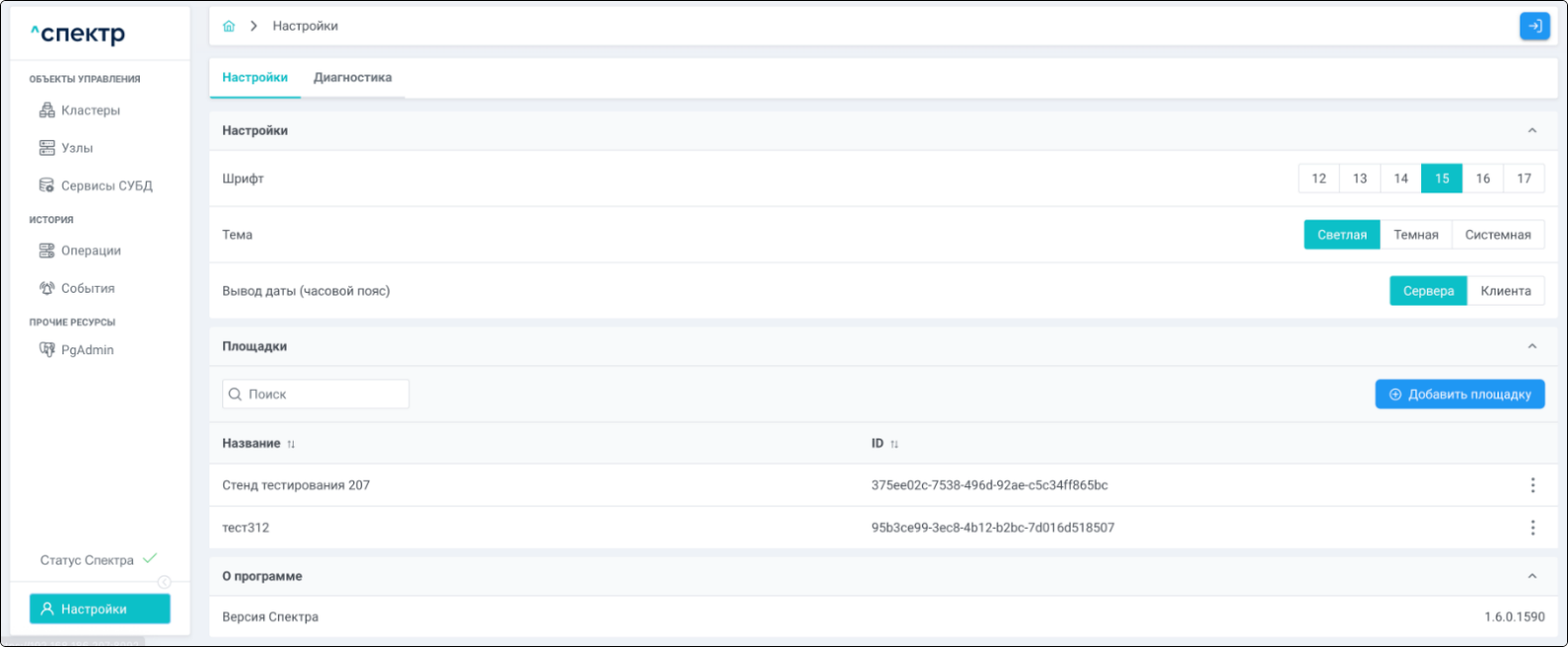Open actions menu for Стенд тестирования 207

tap(1532, 485)
